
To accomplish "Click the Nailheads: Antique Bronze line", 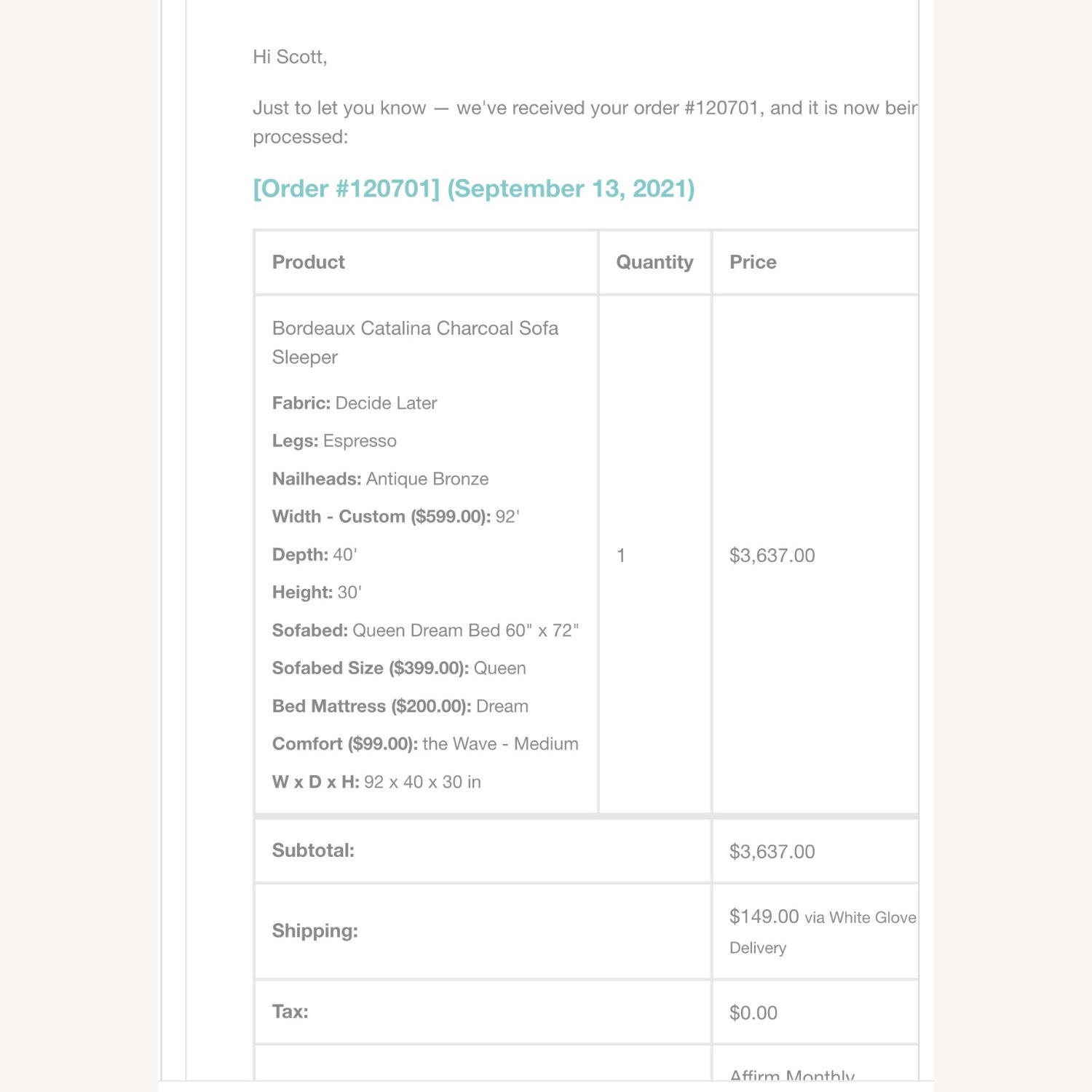I will click(x=380, y=479).
